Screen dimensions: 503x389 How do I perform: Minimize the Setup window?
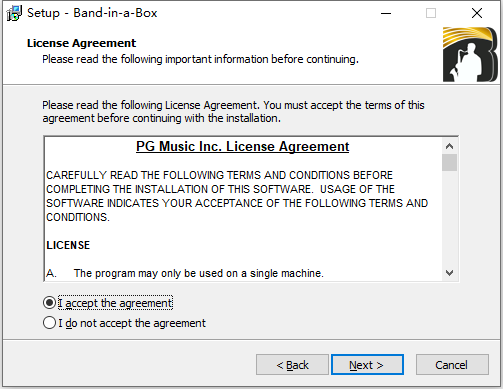click(386, 13)
